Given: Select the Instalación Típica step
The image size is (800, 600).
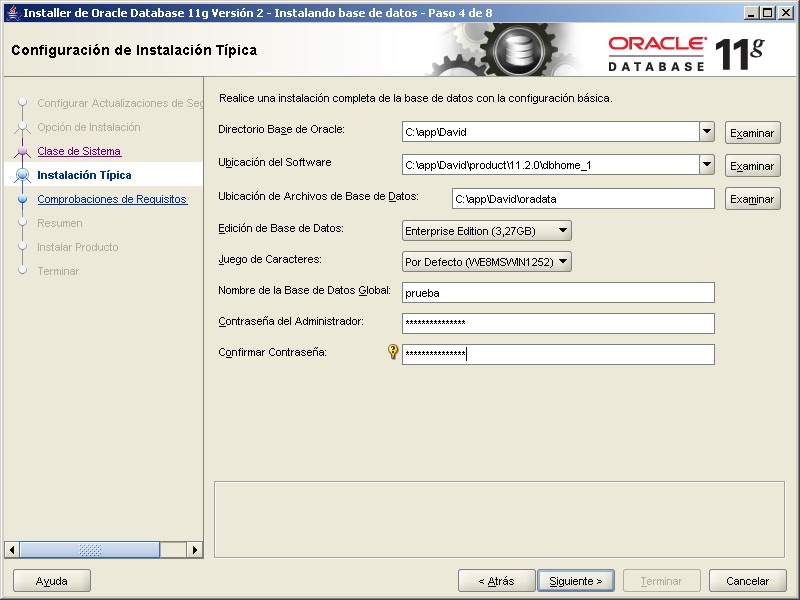Looking at the screenshot, I should 84,175.
